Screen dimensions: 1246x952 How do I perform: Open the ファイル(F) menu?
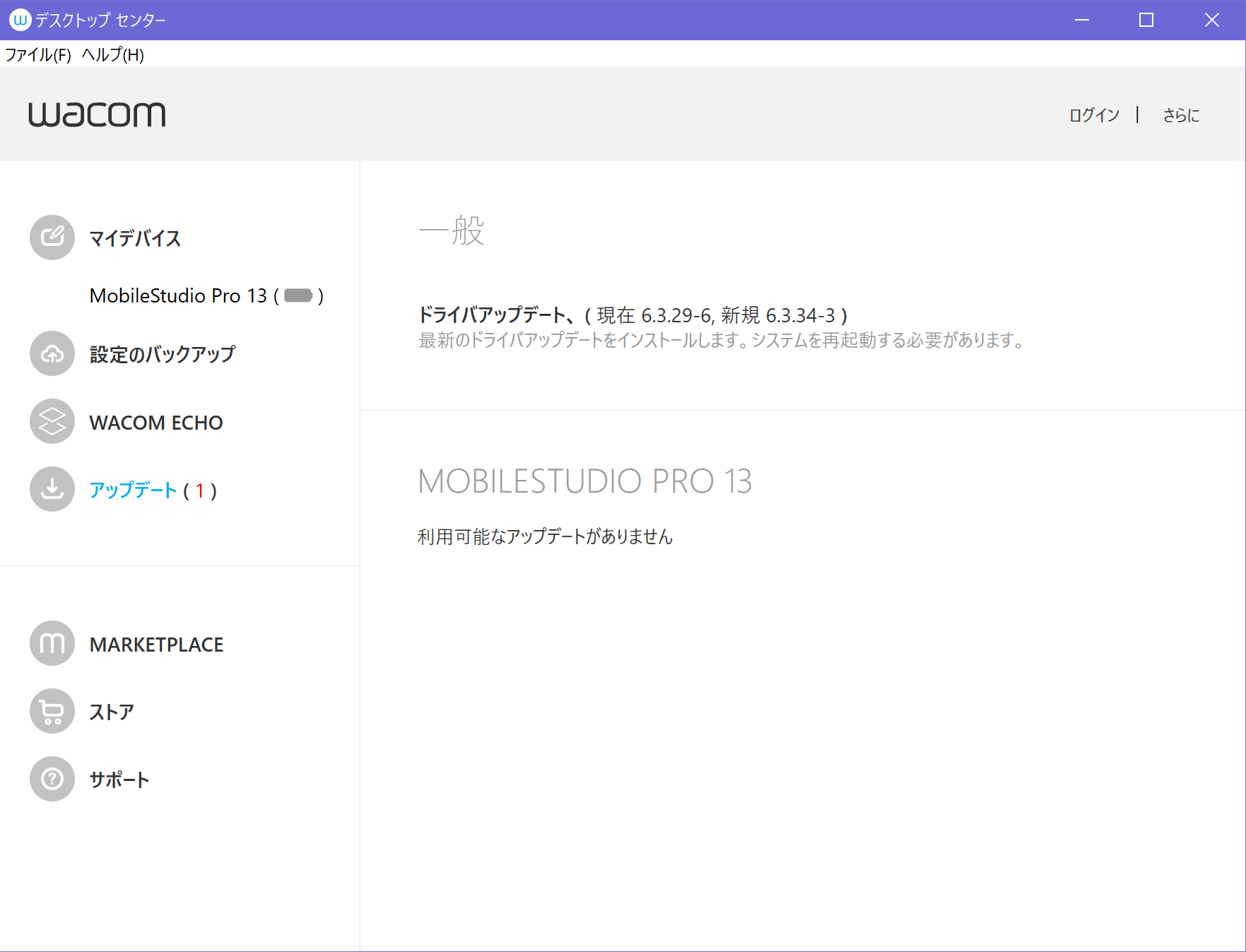(x=38, y=55)
